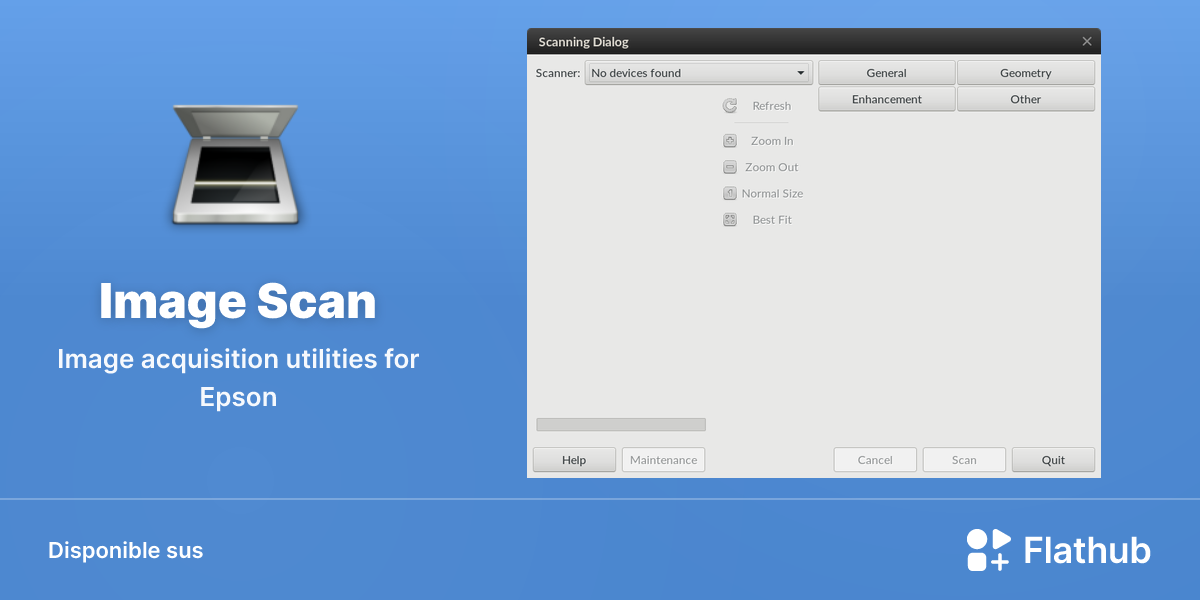Click the Scanning Dialog title text

584,42
